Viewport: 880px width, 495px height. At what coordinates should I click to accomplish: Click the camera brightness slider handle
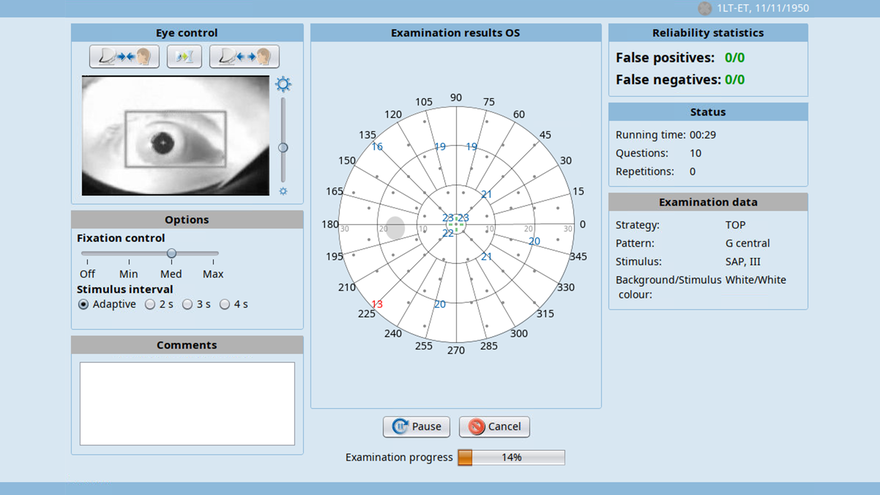tap(283, 148)
